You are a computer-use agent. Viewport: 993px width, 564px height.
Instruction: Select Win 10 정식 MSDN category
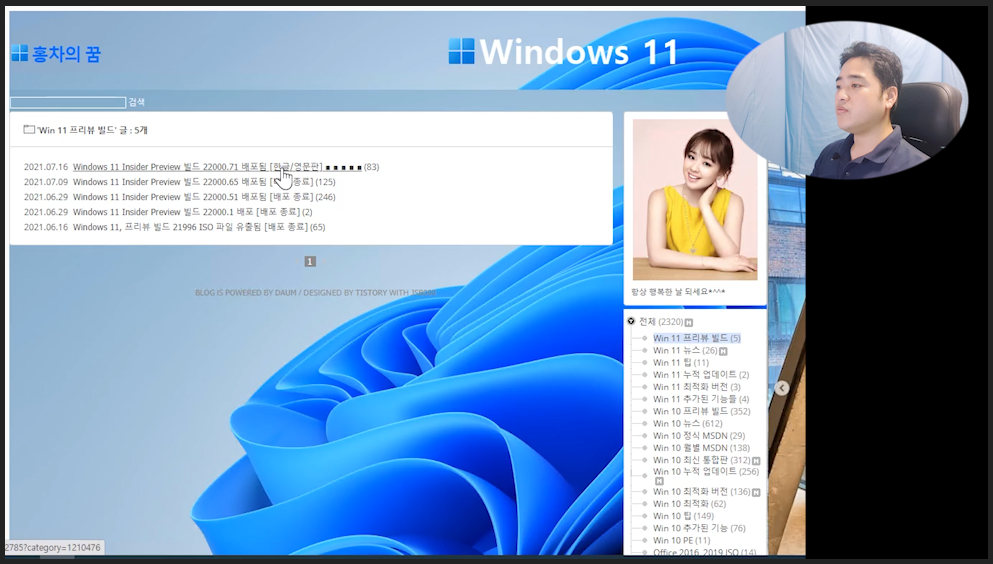click(699, 436)
